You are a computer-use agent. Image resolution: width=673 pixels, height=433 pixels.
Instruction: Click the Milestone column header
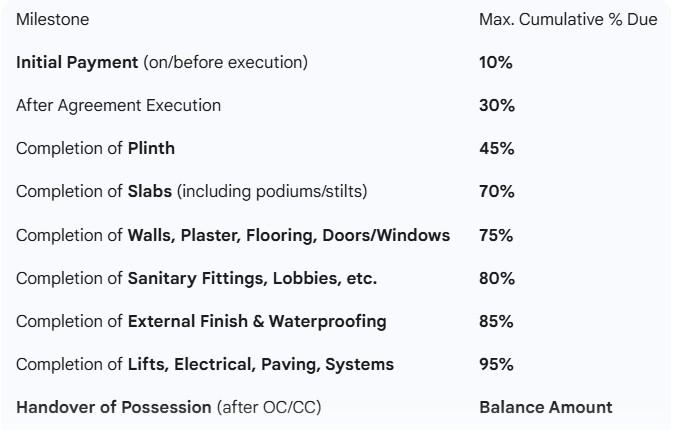[x=50, y=20]
